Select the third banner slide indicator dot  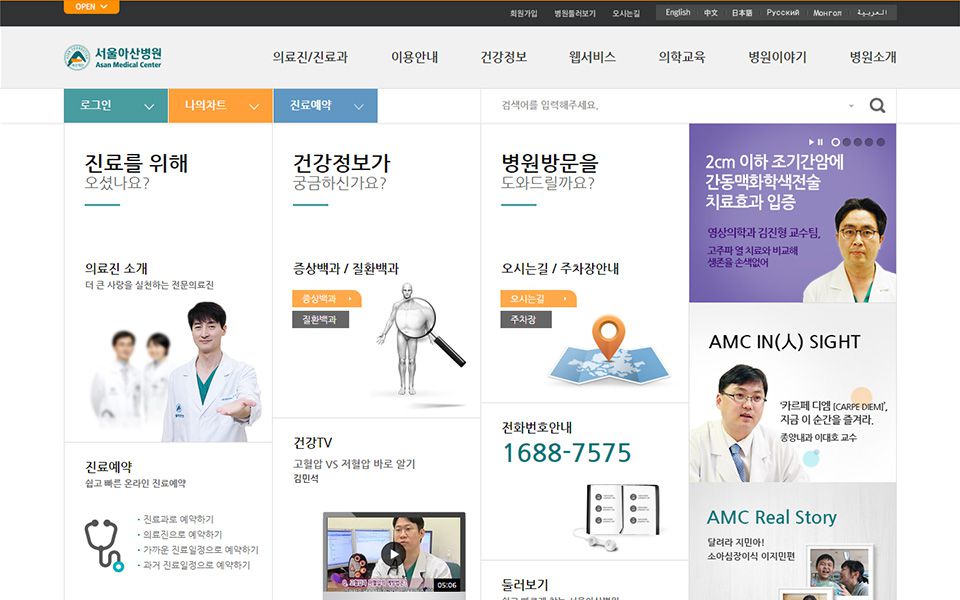858,142
